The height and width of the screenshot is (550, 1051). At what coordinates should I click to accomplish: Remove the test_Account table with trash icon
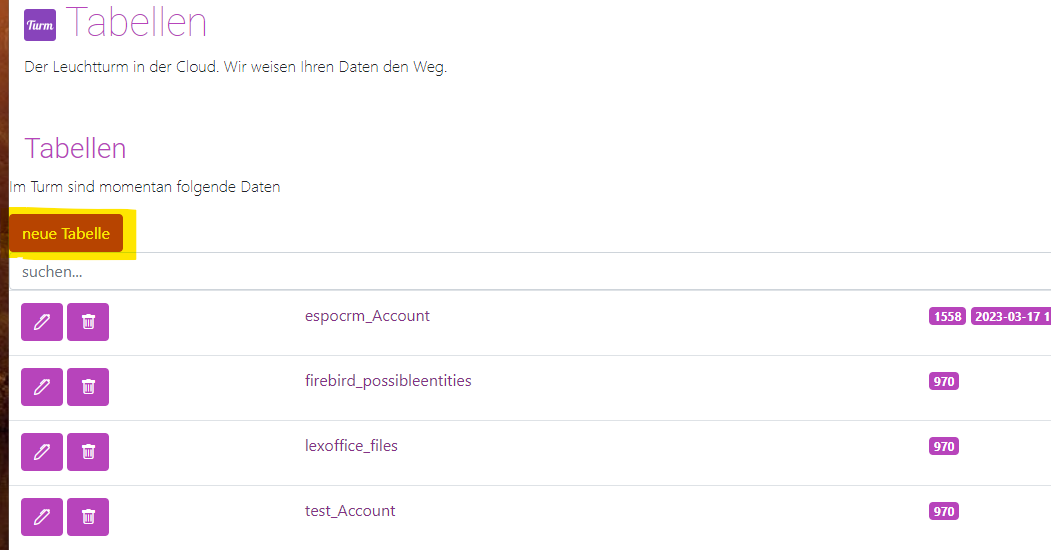(88, 517)
